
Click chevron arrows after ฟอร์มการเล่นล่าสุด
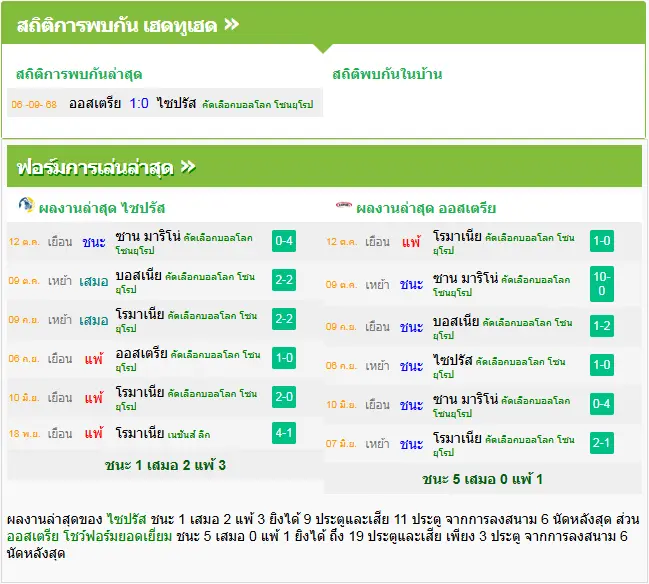click(x=188, y=167)
